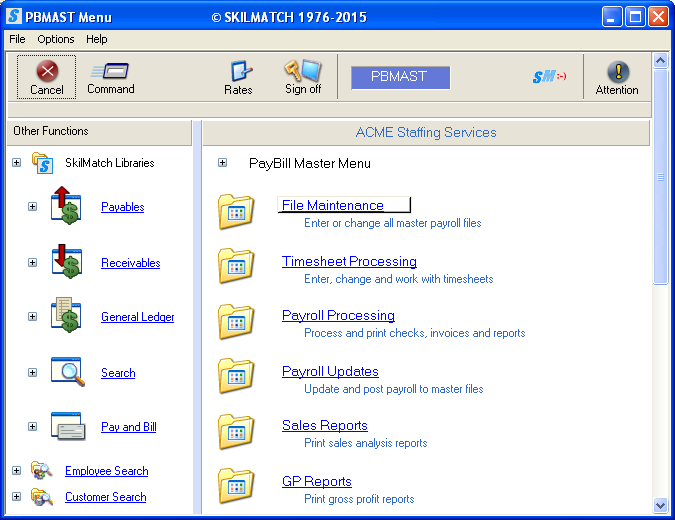Image resolution: width=675 pixels, height=520 pixels.
Task: Open the Search link in sidebar
Action: [x=118, y=373]
